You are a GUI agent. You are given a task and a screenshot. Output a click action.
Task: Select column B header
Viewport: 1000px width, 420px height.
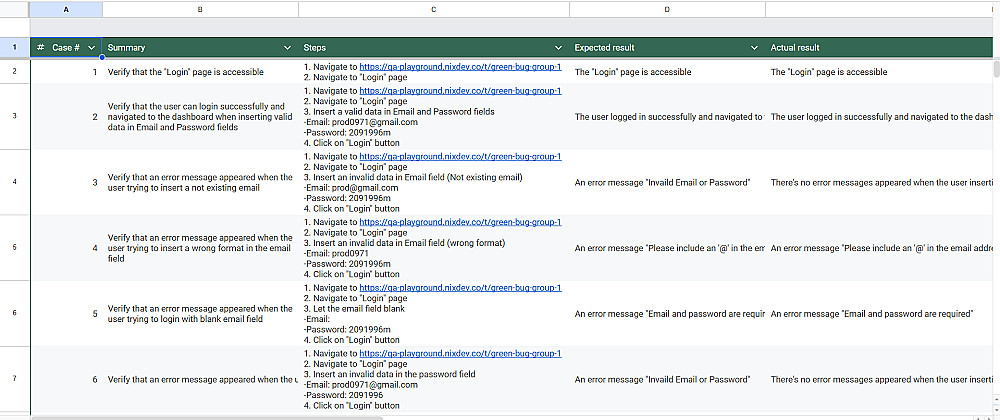[200, 9]
